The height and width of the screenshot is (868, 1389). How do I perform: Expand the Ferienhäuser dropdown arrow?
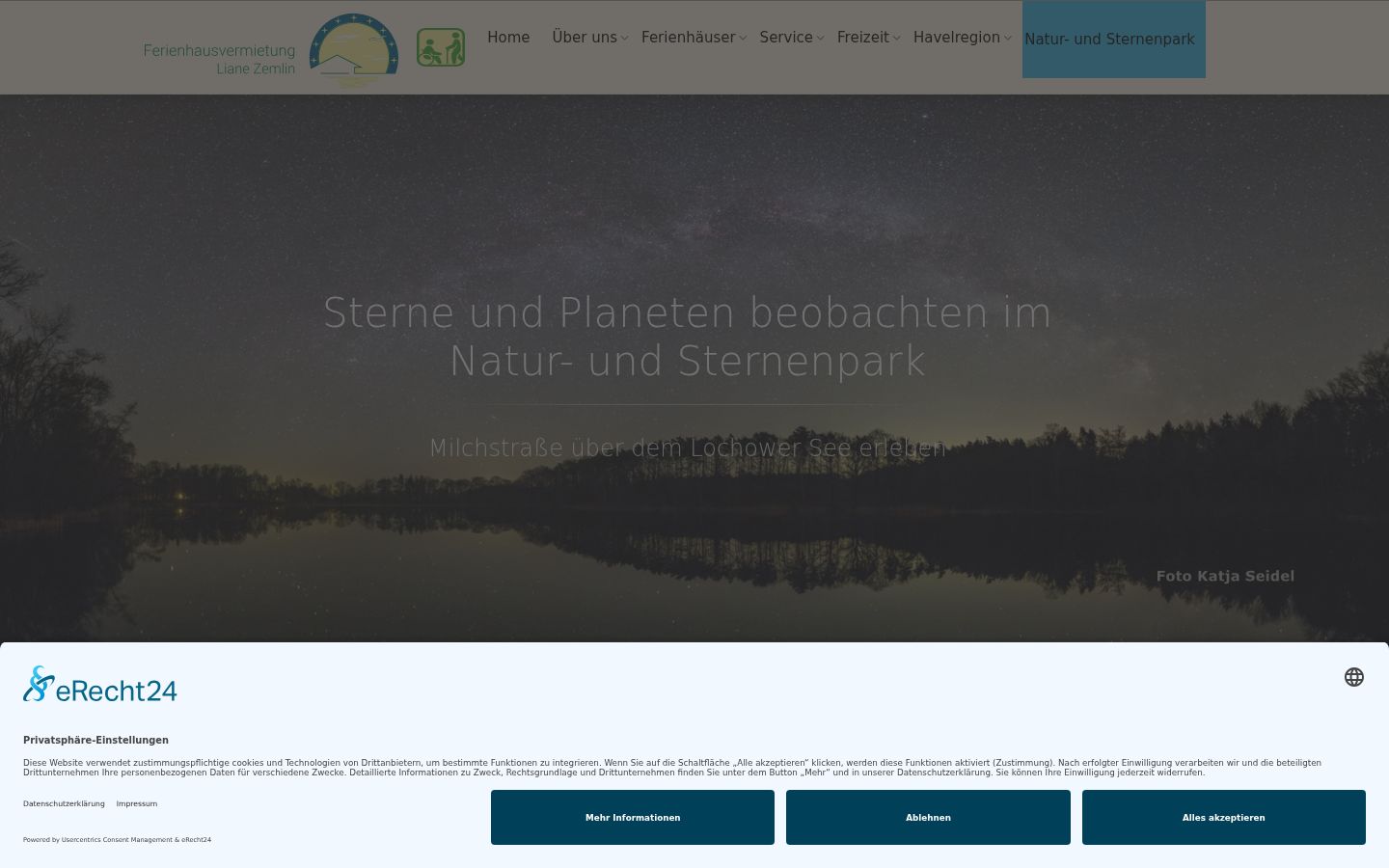[743, 39]
